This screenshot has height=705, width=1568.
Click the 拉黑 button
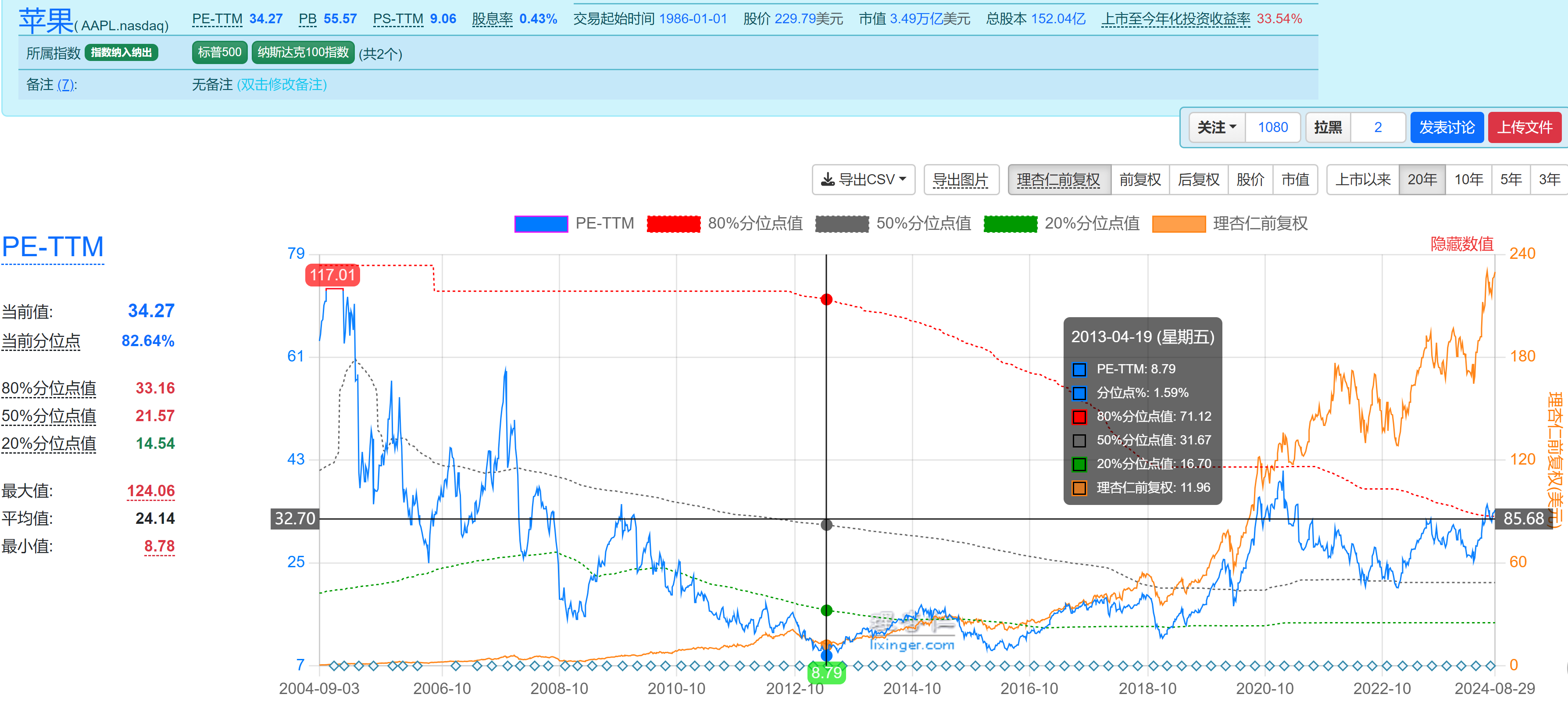[x=1328, y=127]
